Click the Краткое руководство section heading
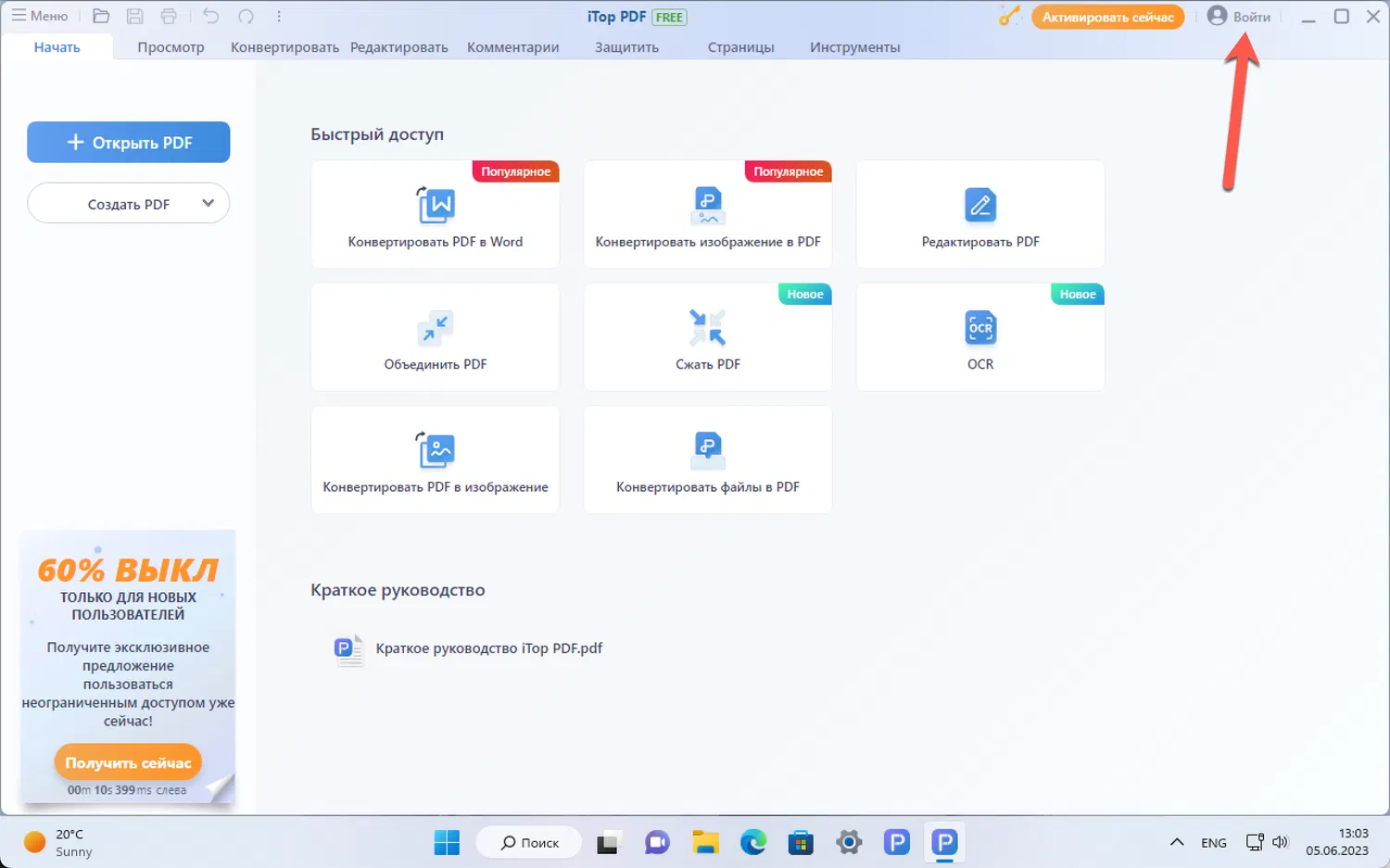The height and width of the screenshot is (868, 1390). click(398, 590)
